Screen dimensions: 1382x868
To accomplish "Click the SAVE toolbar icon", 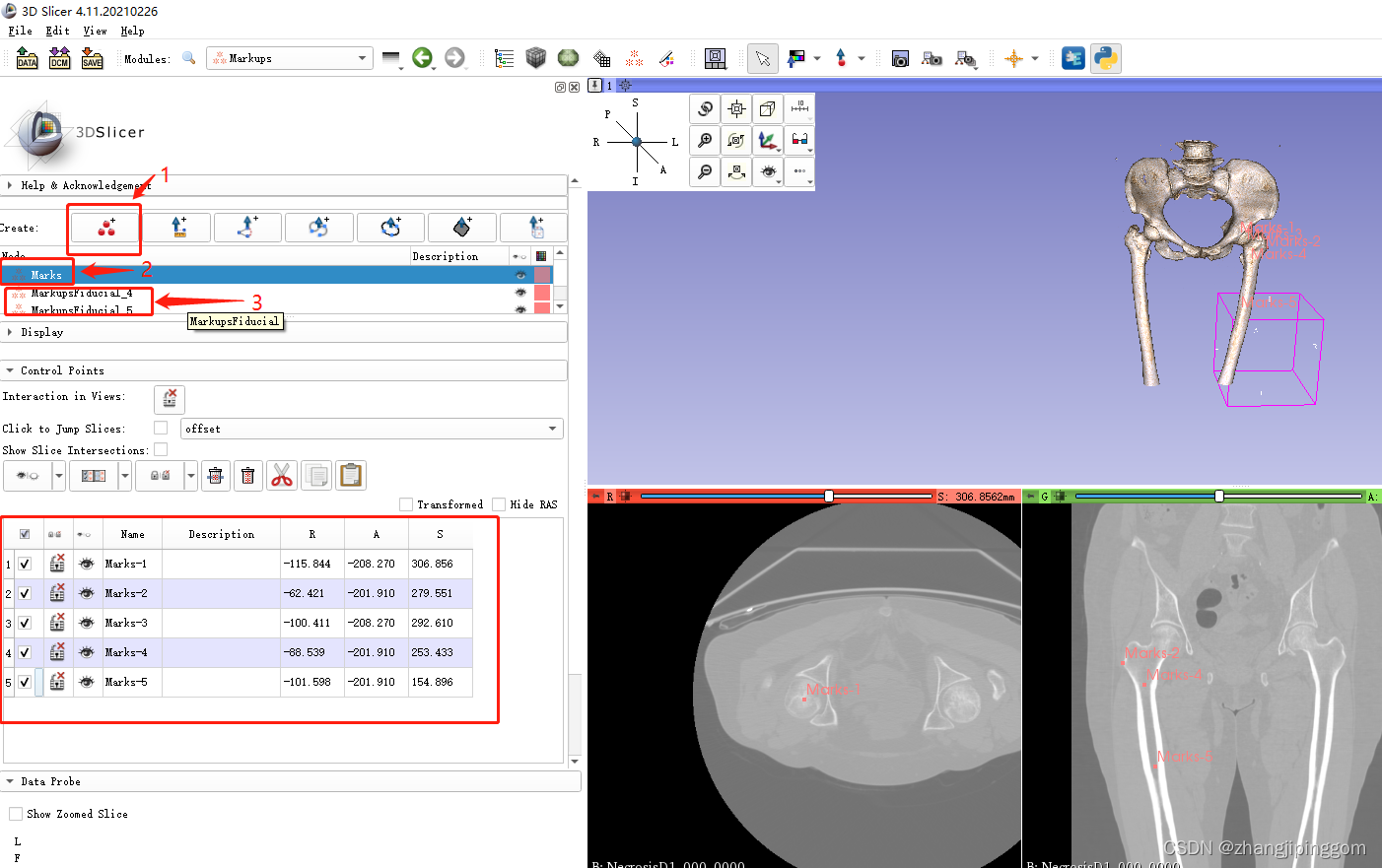I will point(92,58).
